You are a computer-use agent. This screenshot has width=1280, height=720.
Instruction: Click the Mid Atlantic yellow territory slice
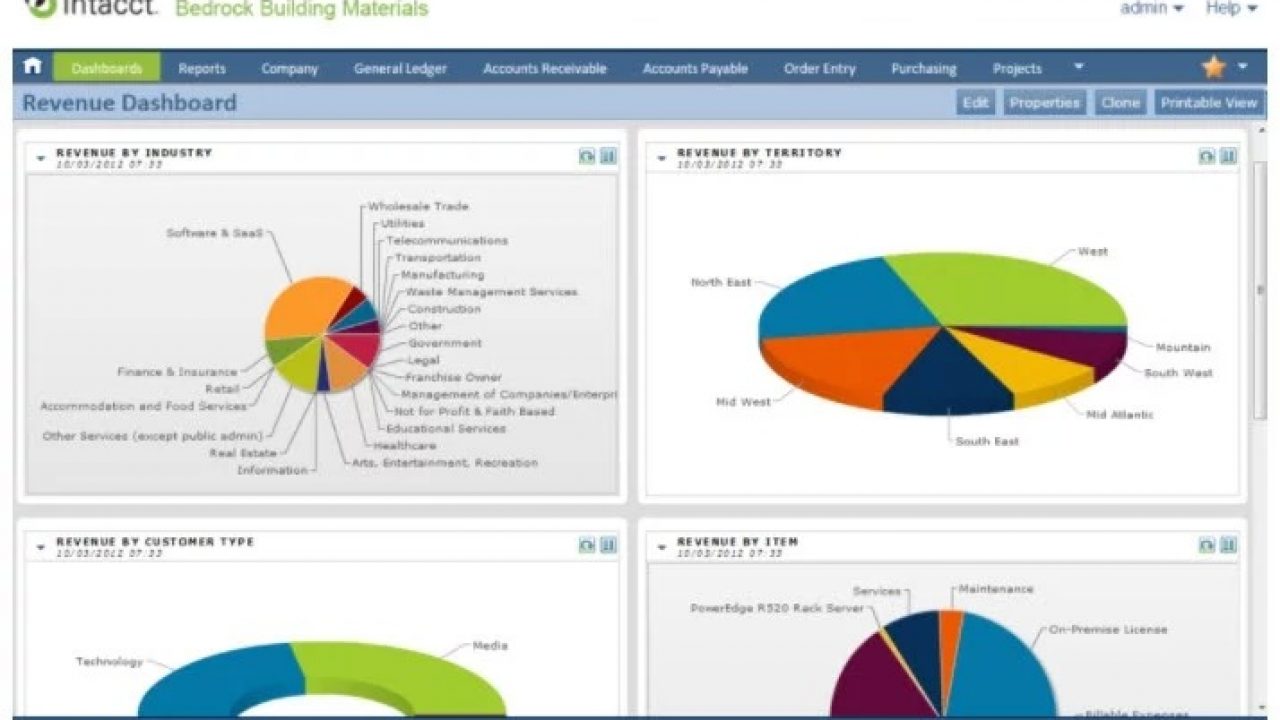[1020, 365]
